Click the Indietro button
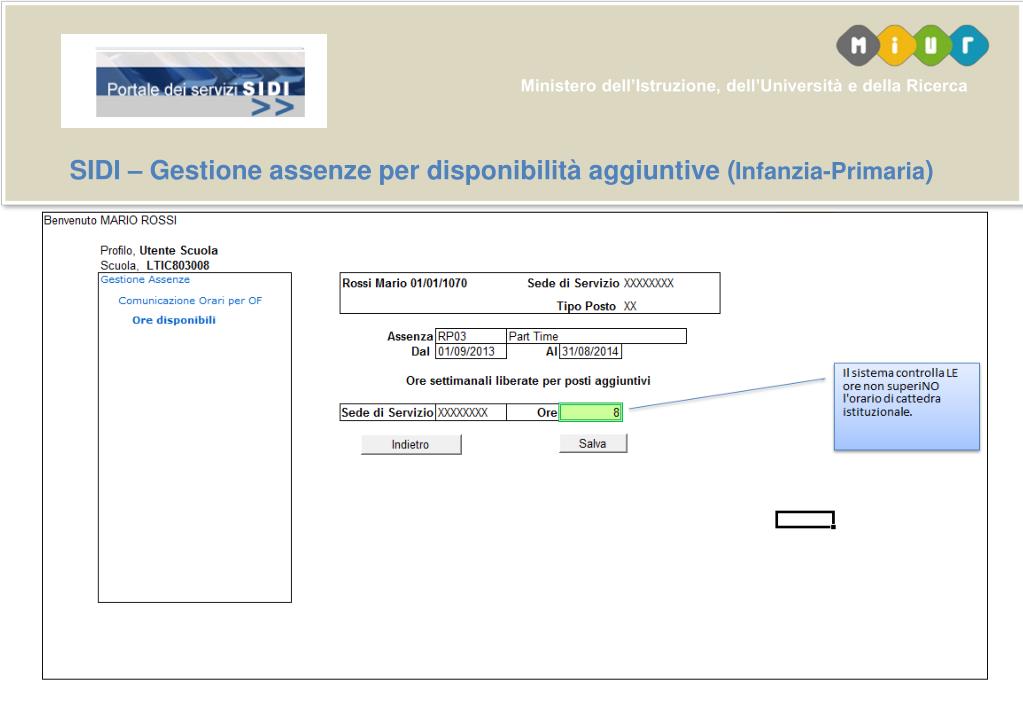The height and width of the screenshot is (708, 1023). pyautogui.click(x=411, y=444)
